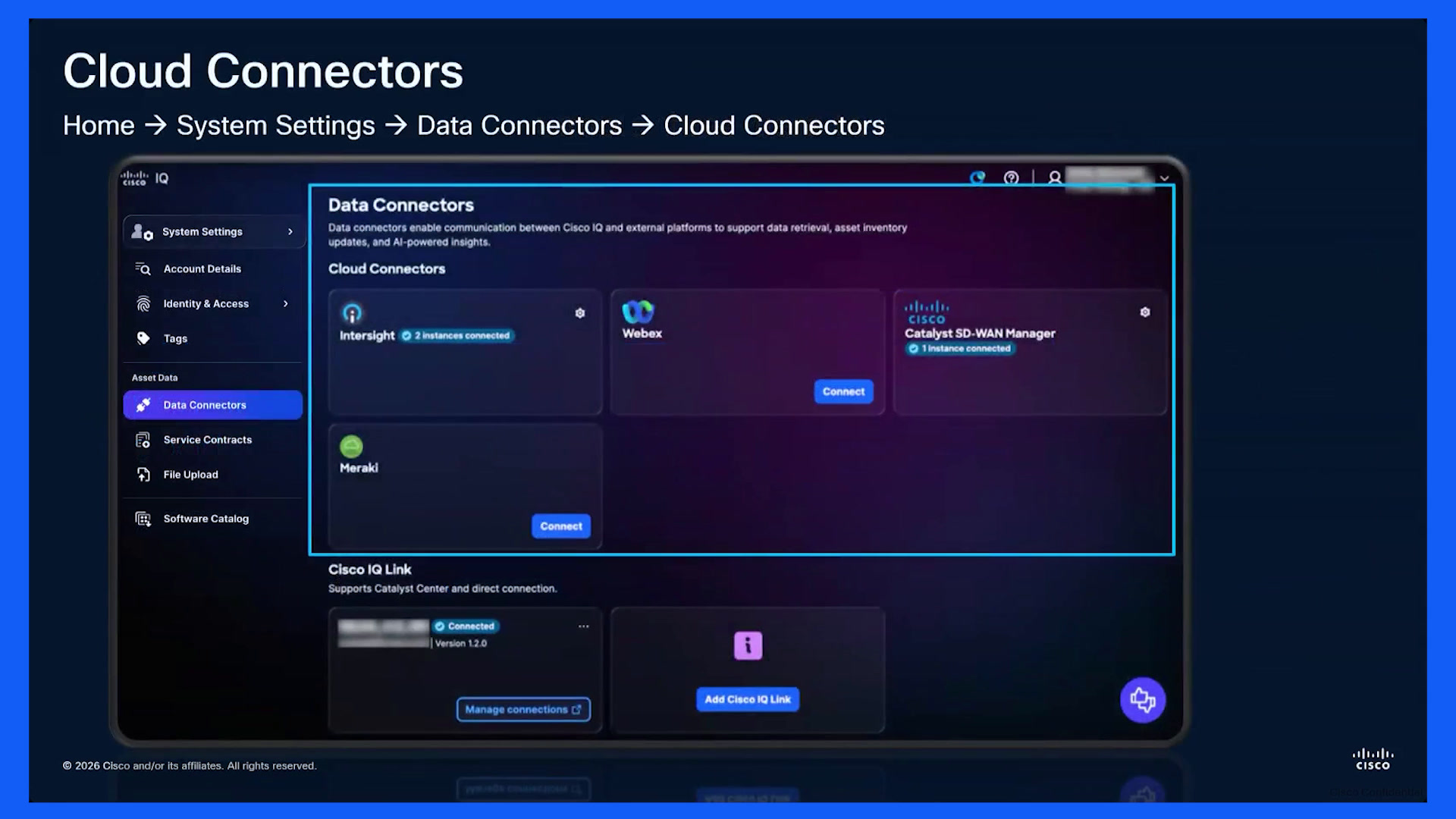The height and width of the screenshot is (819, 1456).
Task: Open Intersight connector settings gear
Action: tap(580, 313)
